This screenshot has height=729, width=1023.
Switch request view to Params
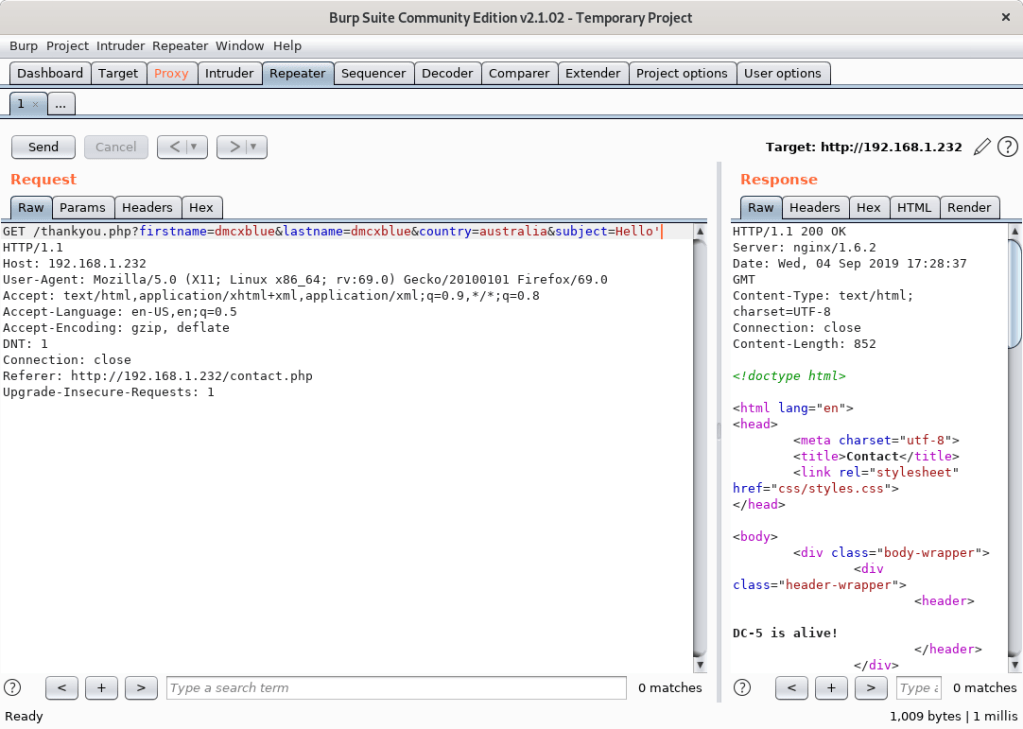pyautogui.click(x=82, y=207)
